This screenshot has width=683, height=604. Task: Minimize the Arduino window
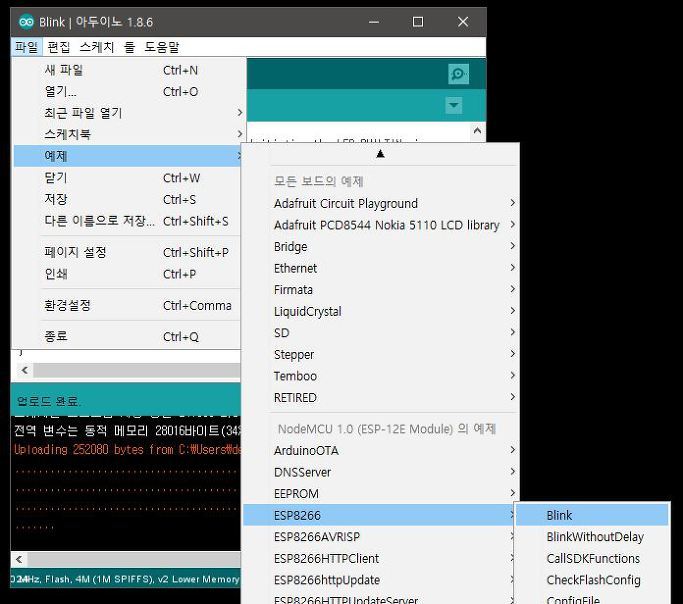(x=374, y=22)
